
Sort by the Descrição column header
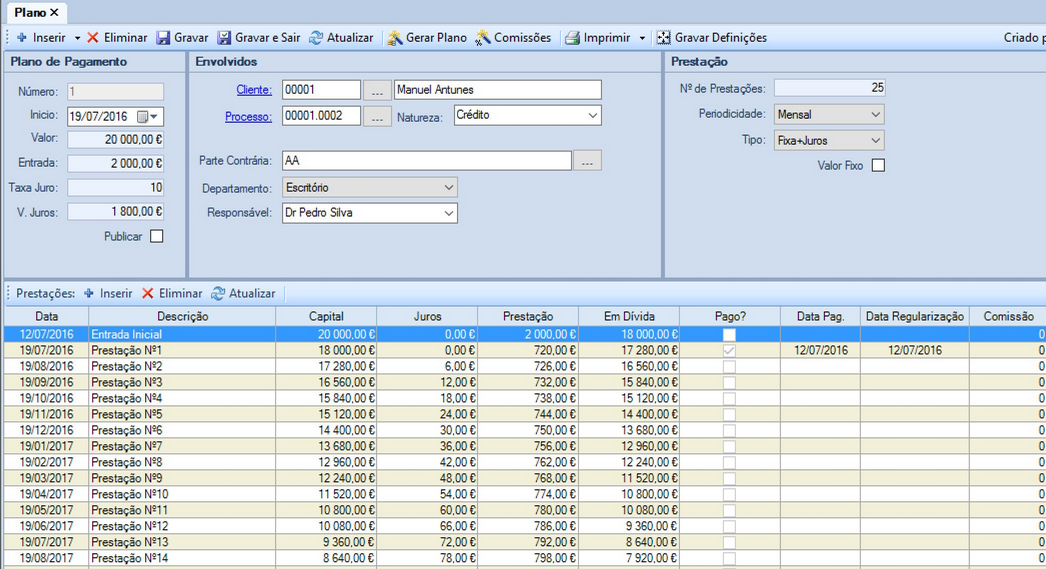tap(182, 316)
